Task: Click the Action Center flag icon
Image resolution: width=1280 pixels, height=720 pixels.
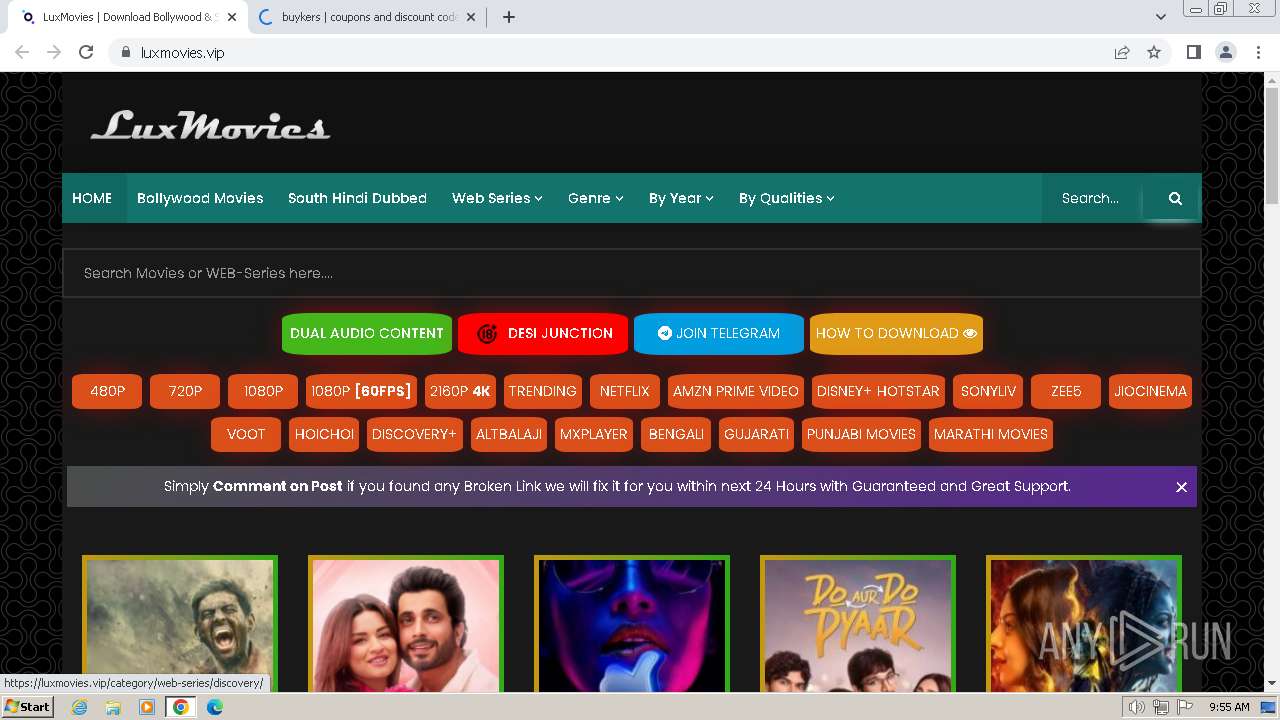Action: click(x=1185, y=707)
